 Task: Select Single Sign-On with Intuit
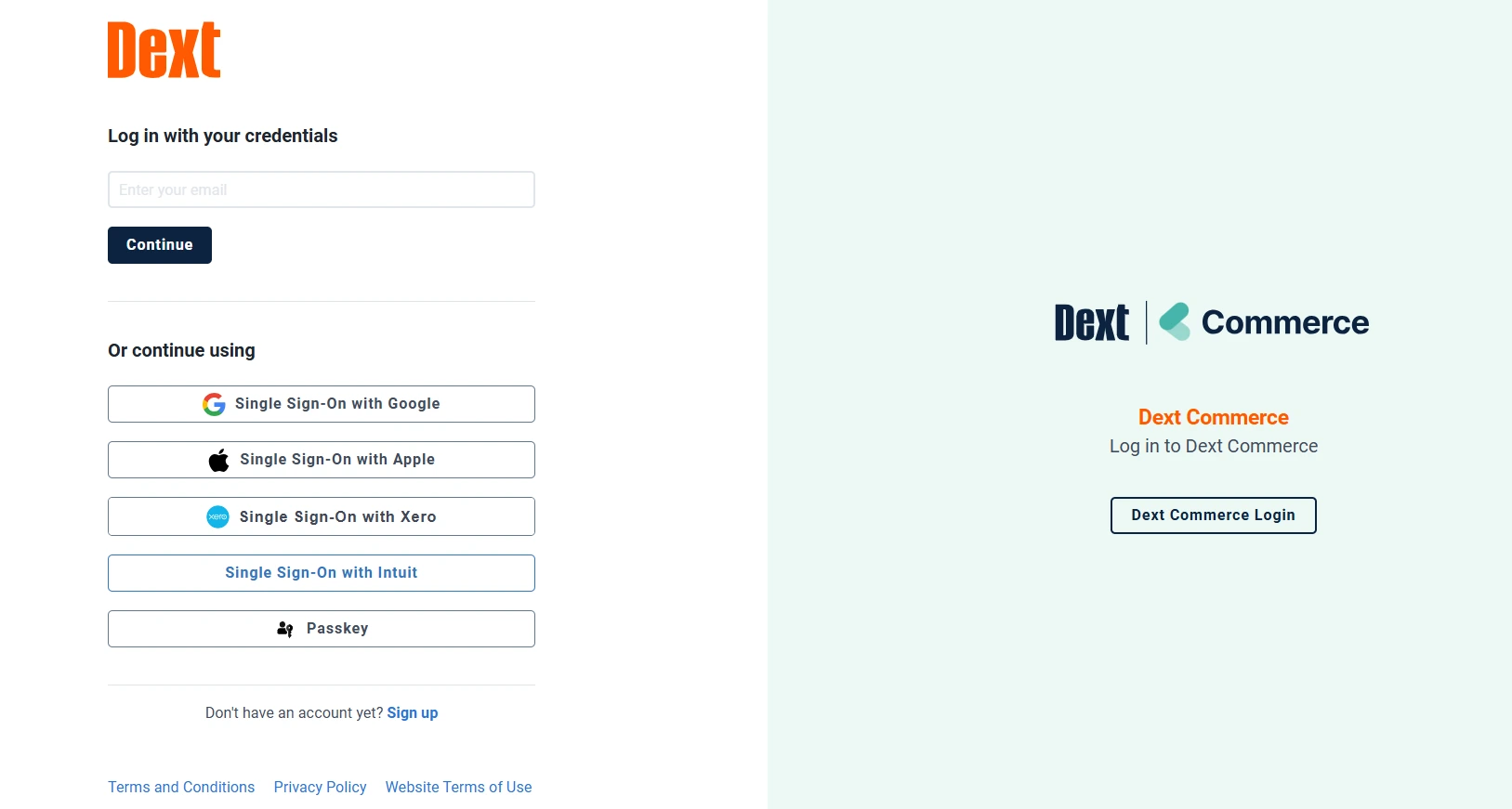tap(322, 573)
